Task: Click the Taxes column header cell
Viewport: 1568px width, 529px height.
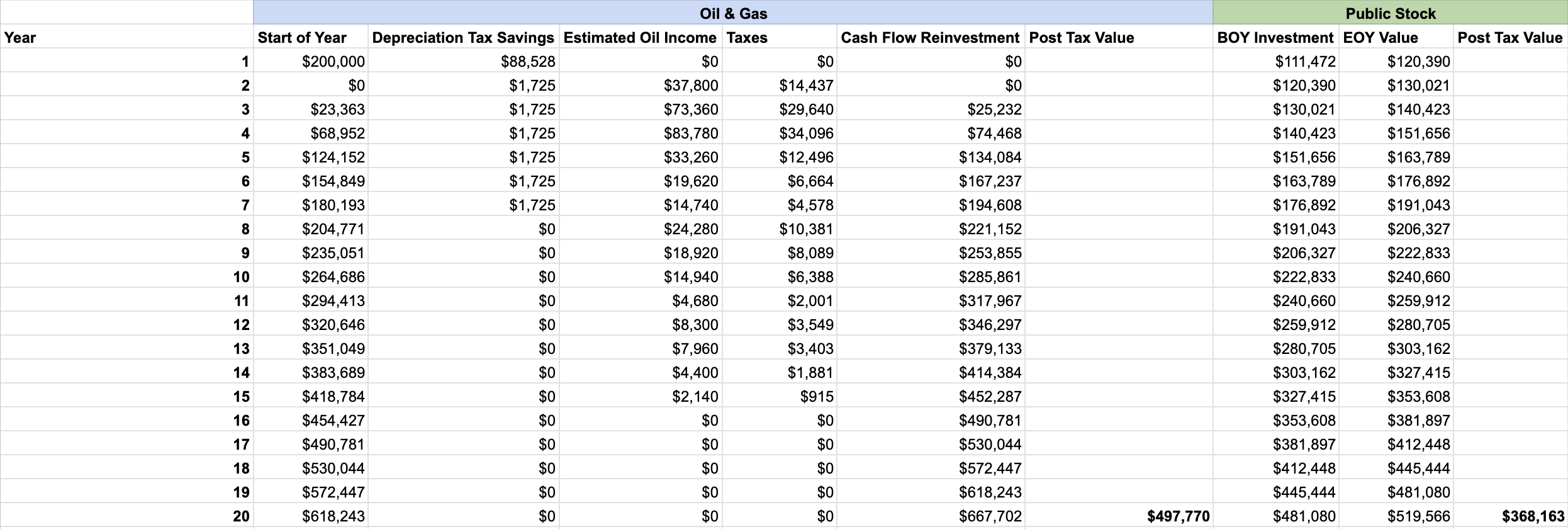Action: (x=780, y=38)
